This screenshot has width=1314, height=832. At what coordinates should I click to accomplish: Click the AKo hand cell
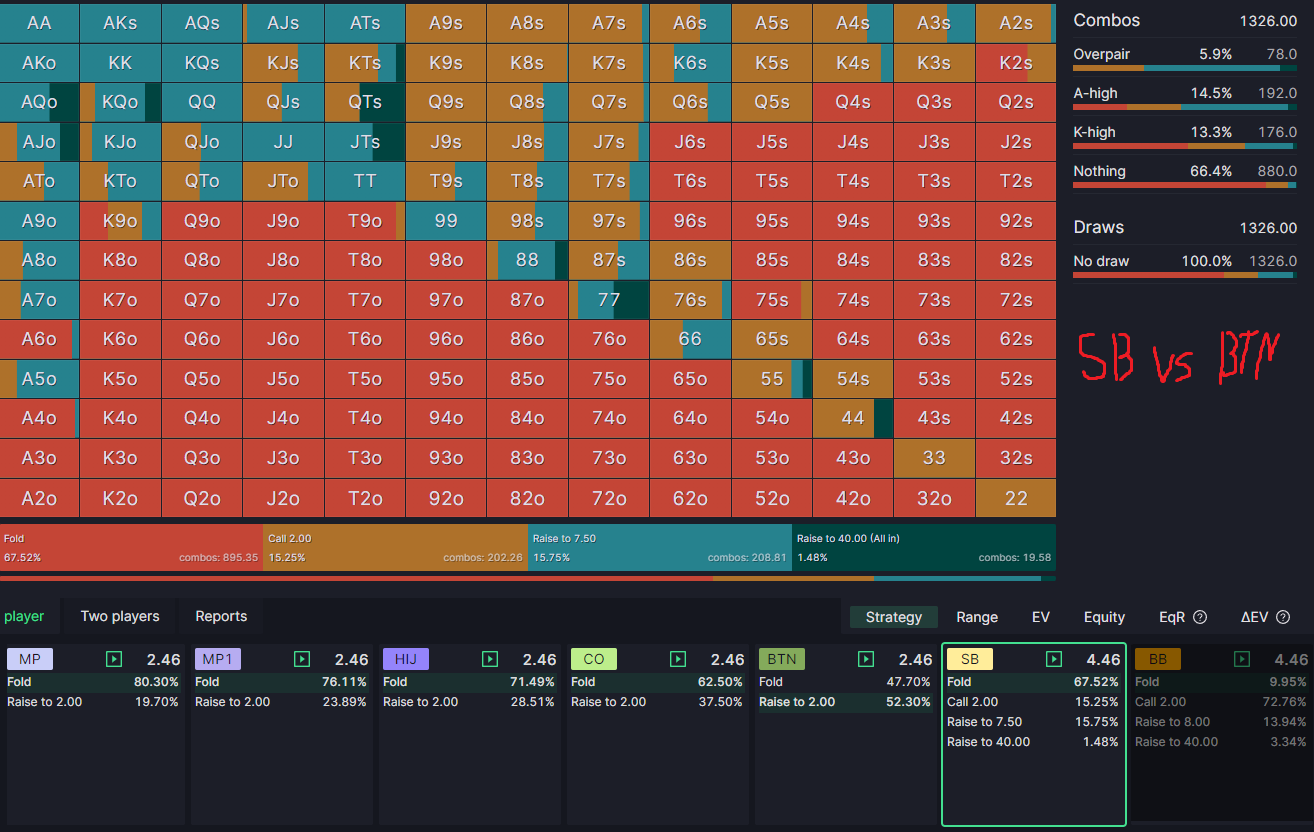tap(39, 63)
